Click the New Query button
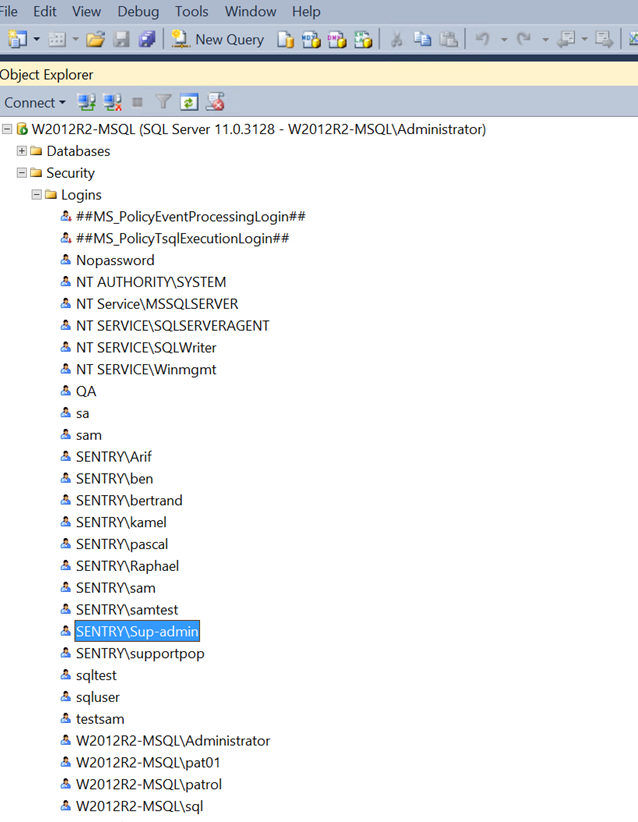 pos(218,39)
